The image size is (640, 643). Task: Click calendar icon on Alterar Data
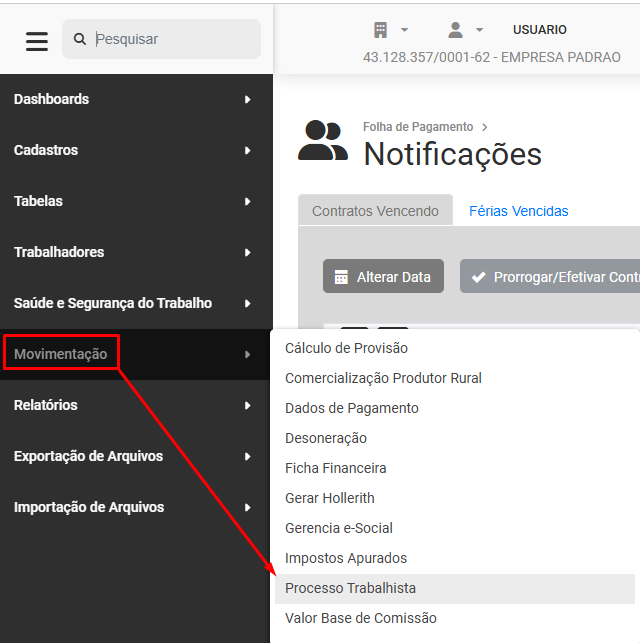pyautogui.click(x=341, y=277)
